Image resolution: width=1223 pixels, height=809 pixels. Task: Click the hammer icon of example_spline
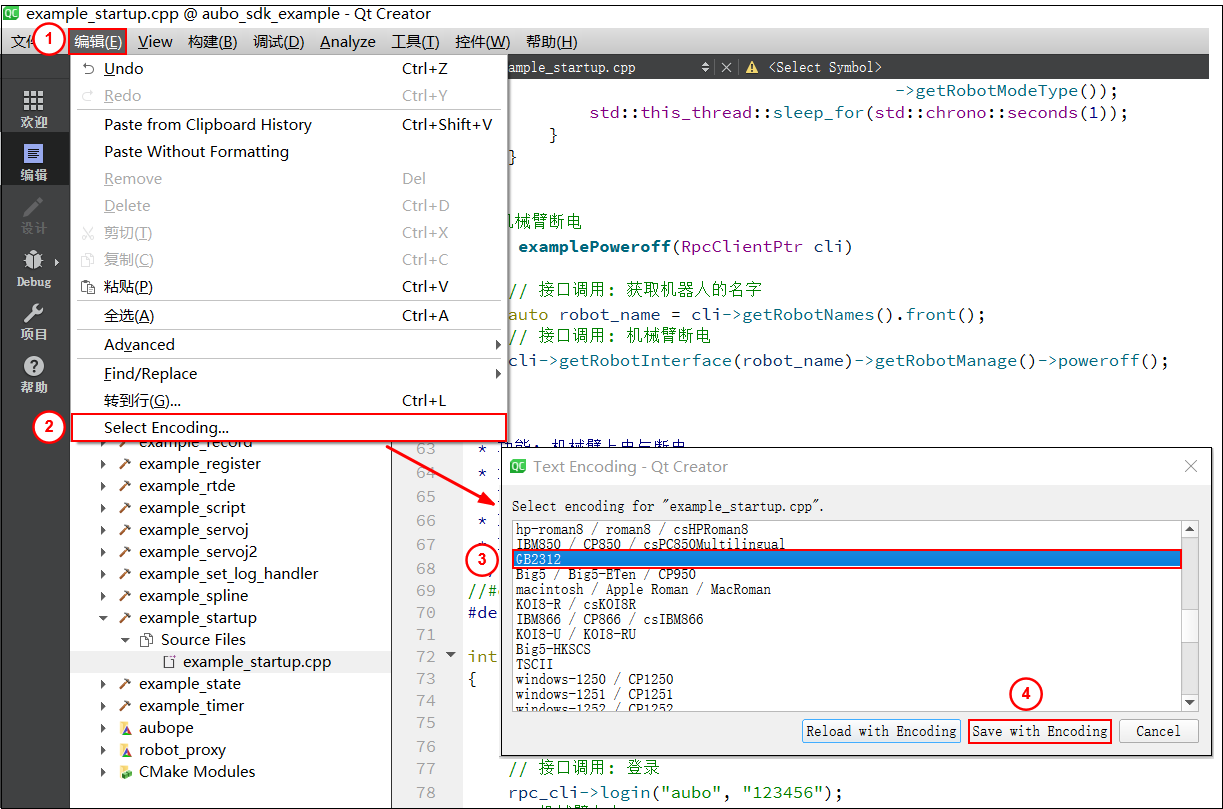125,596
